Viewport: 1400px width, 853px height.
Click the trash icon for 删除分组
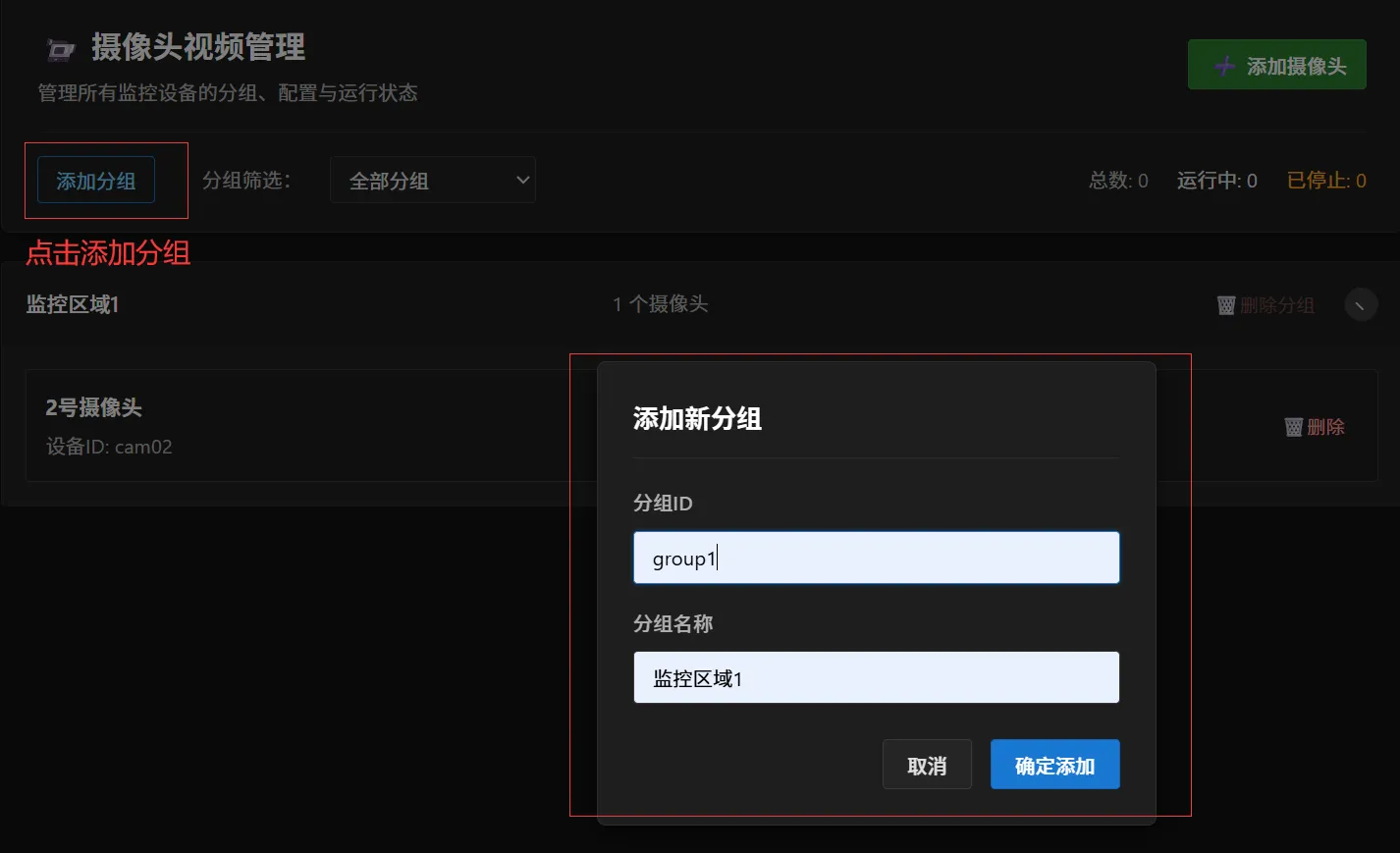coord(1225,305)
